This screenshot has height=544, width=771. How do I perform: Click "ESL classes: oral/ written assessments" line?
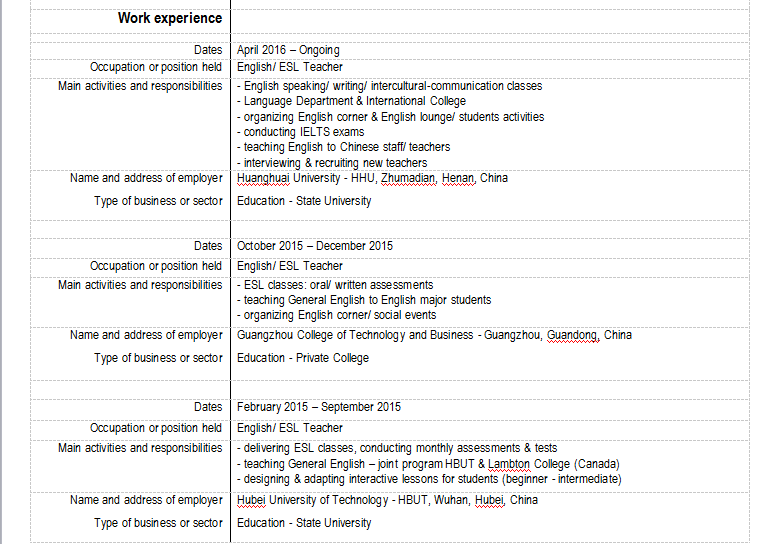335,285
